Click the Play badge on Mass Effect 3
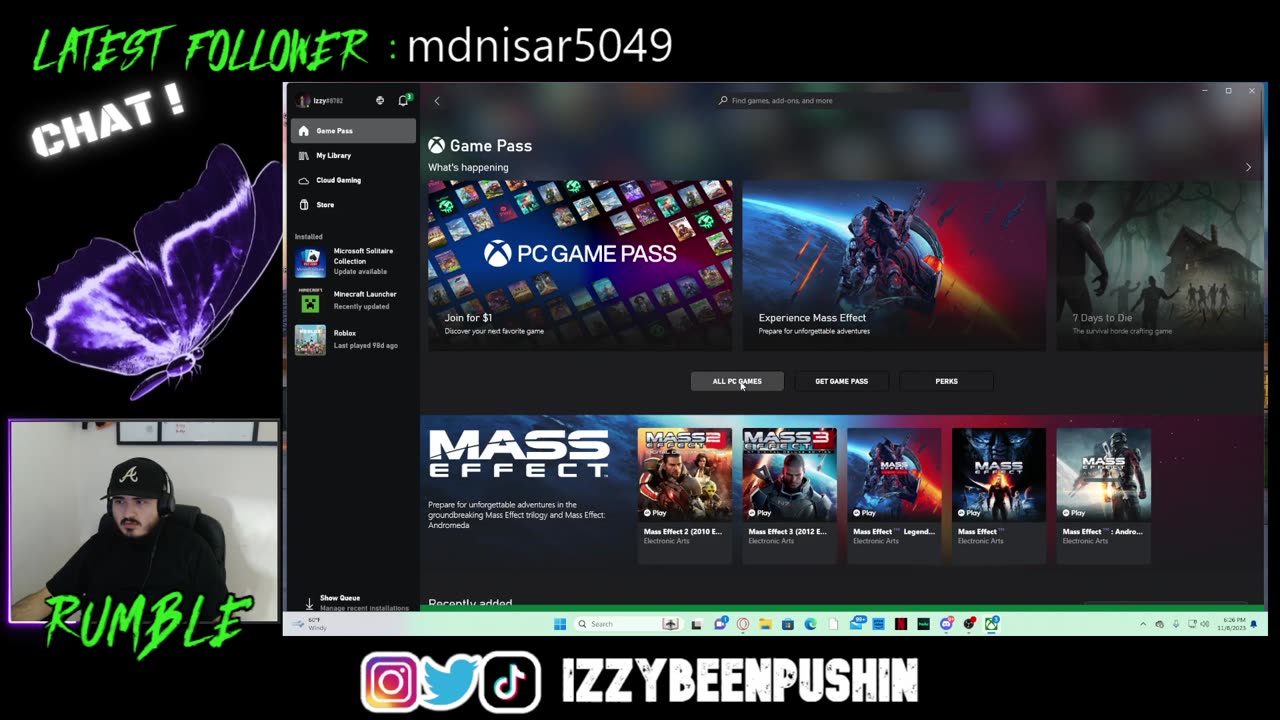The height and width of the screenshot is (720, 1280). click(759, 513)
